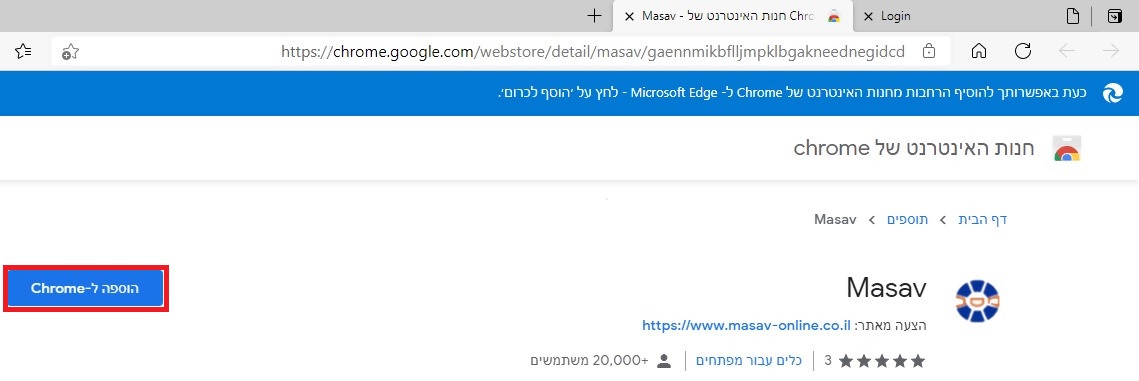Reload the page with the refresh icon
Screen dimensions: 1139x381
tap(1023, 51)
